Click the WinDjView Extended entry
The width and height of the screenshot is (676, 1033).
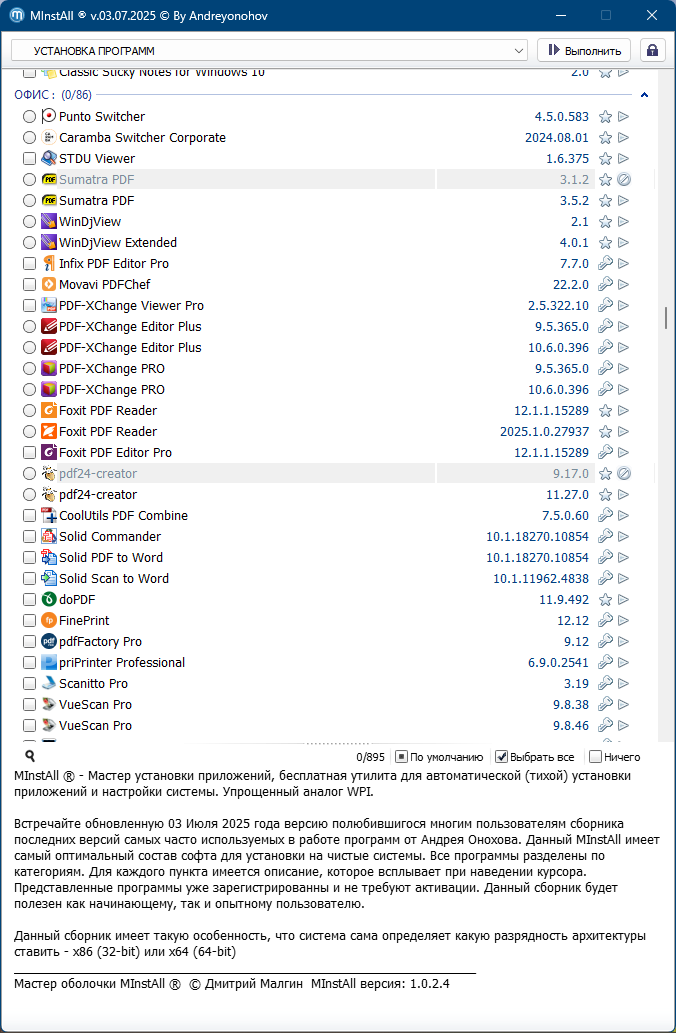[x=118, y=242]
